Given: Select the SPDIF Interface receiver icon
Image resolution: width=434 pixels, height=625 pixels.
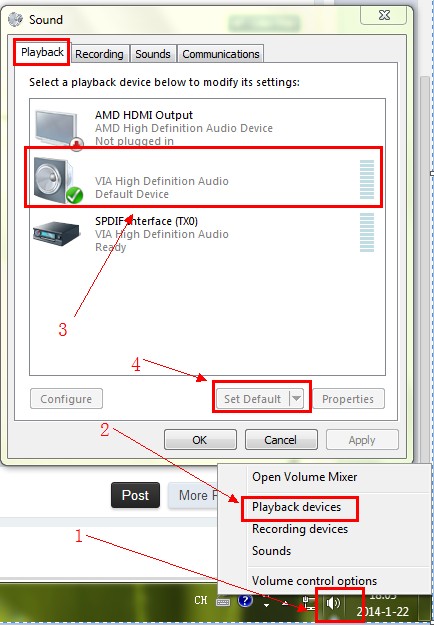Looking at the screenshot, I should click(x=56, y=234).
